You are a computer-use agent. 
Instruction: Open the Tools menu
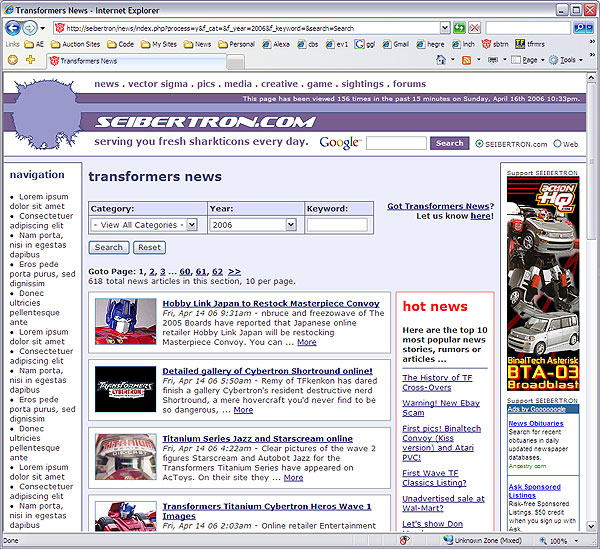[566, 60]
